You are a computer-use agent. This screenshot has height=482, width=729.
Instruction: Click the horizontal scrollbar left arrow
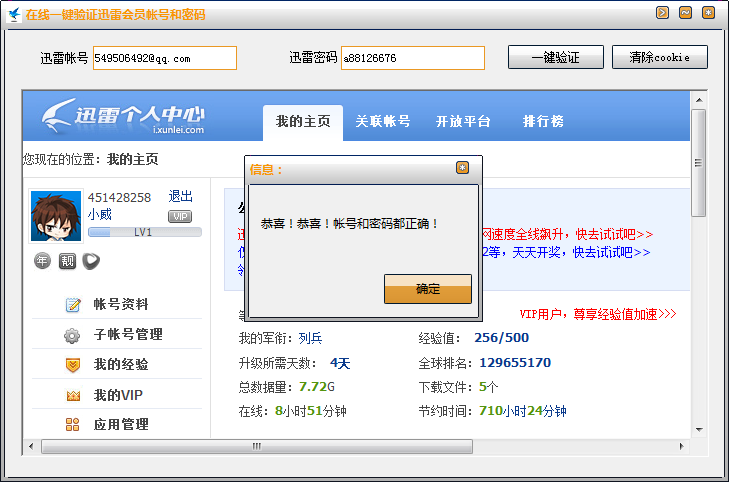click(31, 446)
